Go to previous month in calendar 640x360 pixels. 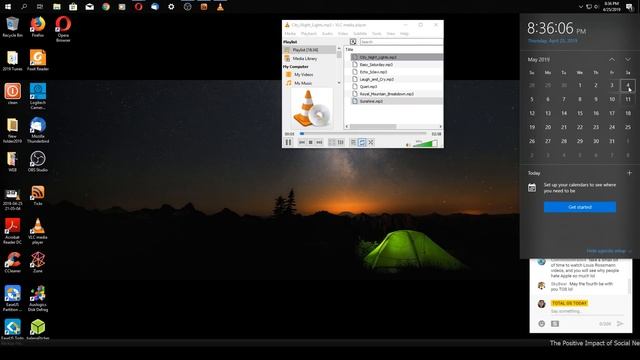point(612,60)
